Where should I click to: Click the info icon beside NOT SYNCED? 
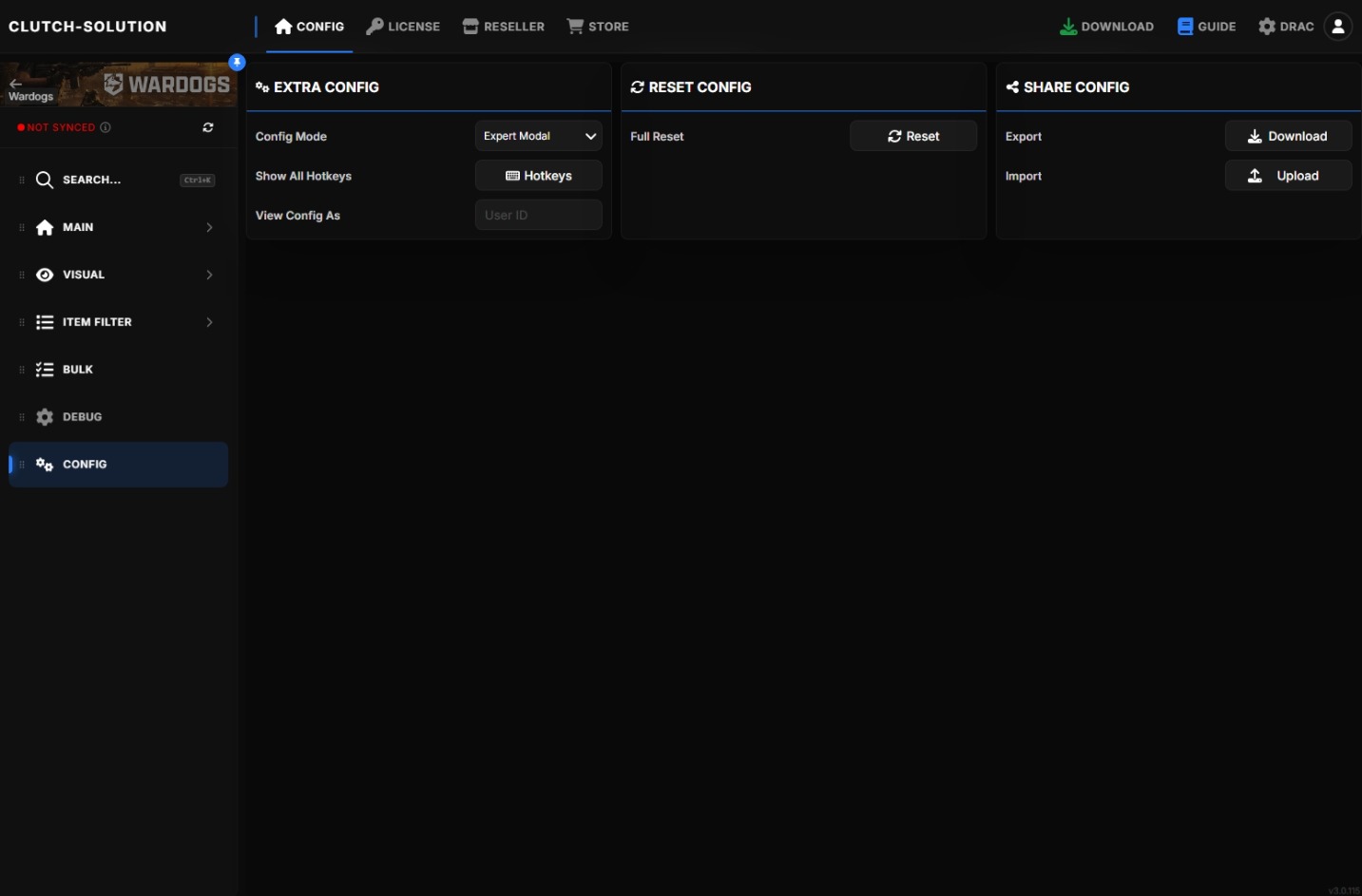point(106,127)
